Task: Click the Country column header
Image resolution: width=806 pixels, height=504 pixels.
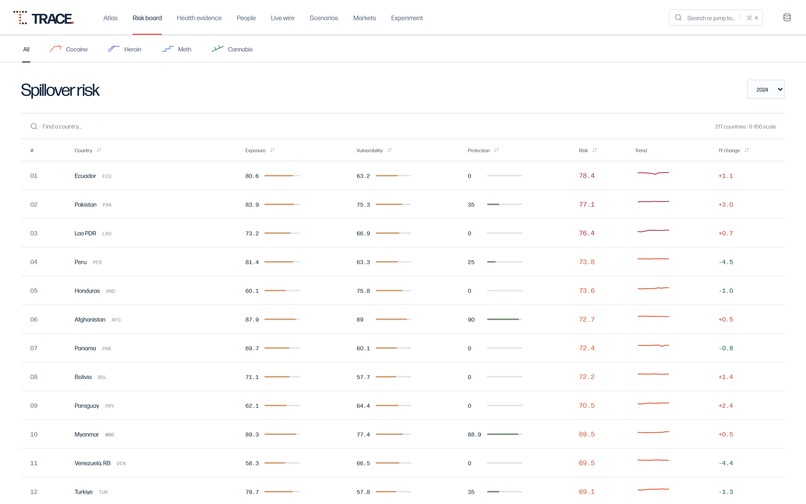Action: coord(83,150)
